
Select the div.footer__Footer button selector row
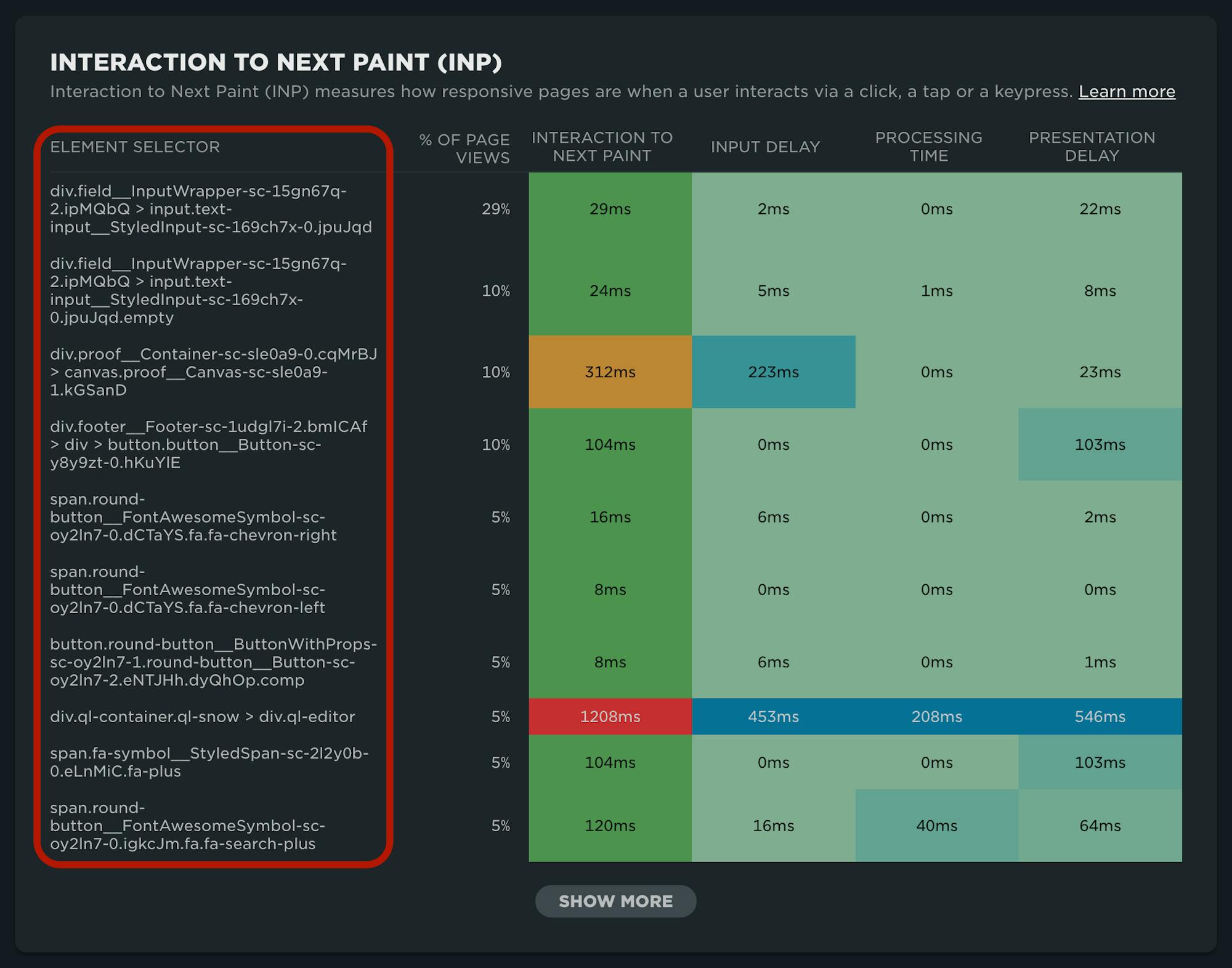pyautogui.click(x=208, y=444)
